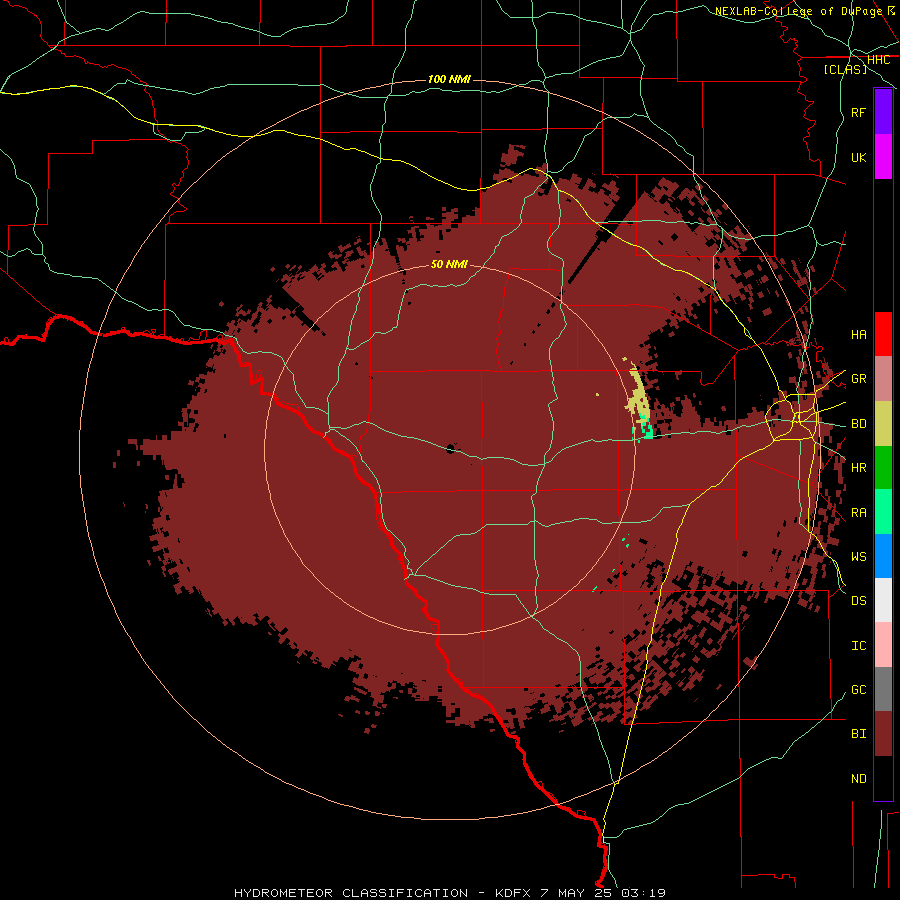Click the IC legend label
Viewport: 900px width, 900px height.
click(x=858, y=646)
